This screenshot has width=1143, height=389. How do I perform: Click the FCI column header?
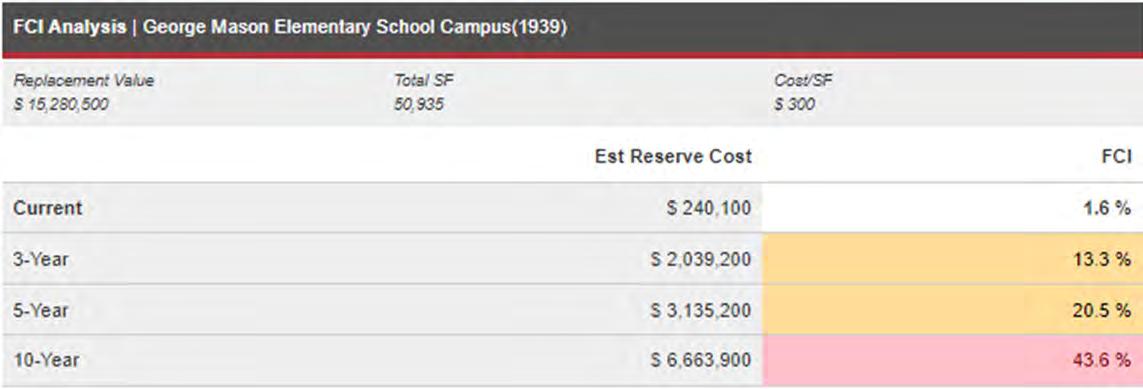[x=1116, y=156]
